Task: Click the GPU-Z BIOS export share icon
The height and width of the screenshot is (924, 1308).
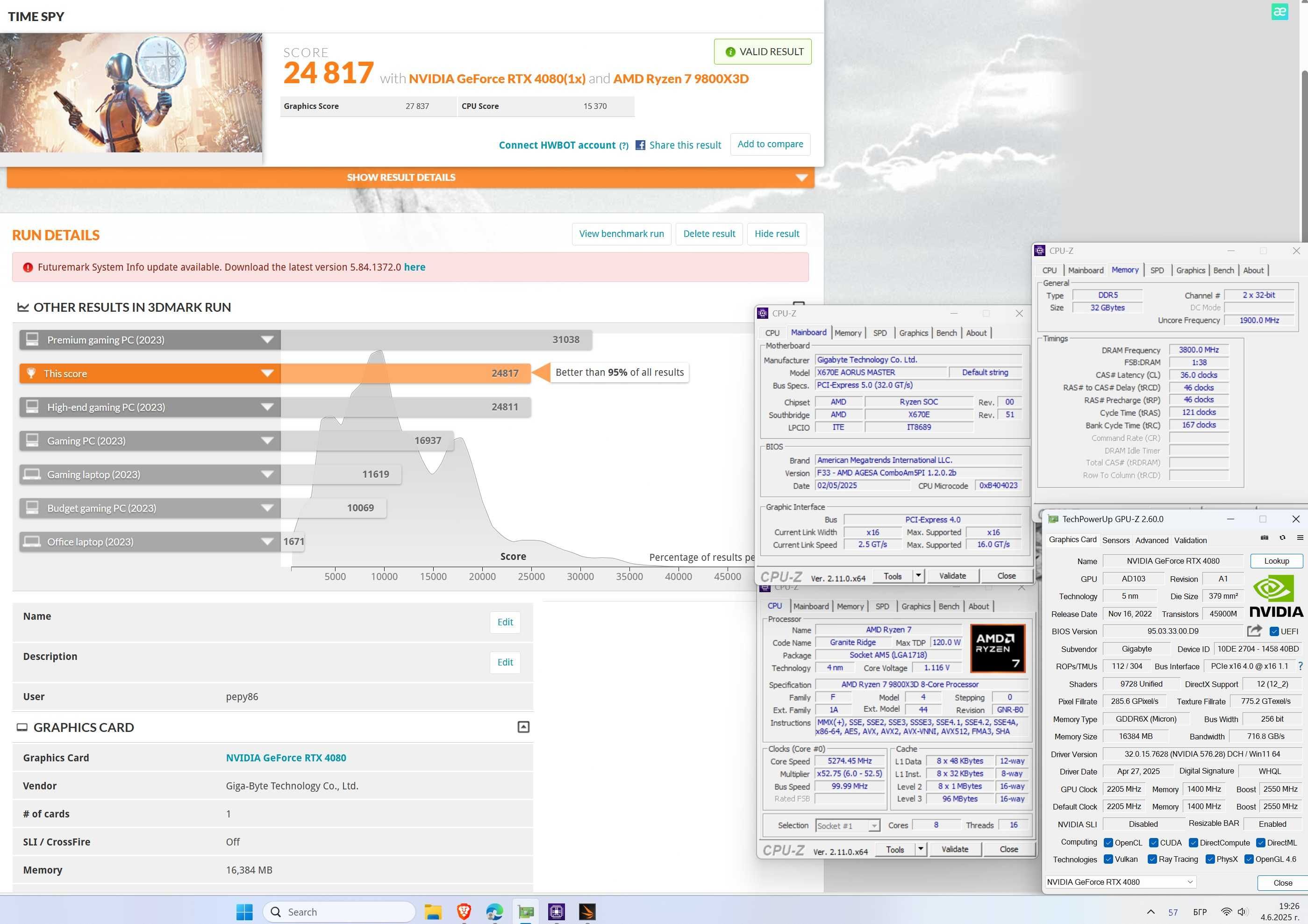Action: tap(1254, 630)
